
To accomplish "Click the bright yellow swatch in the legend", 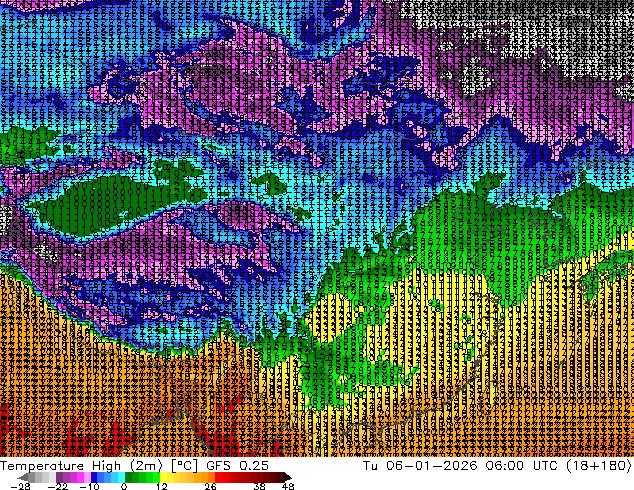I will pyautogui.click(x=163, y=477).
